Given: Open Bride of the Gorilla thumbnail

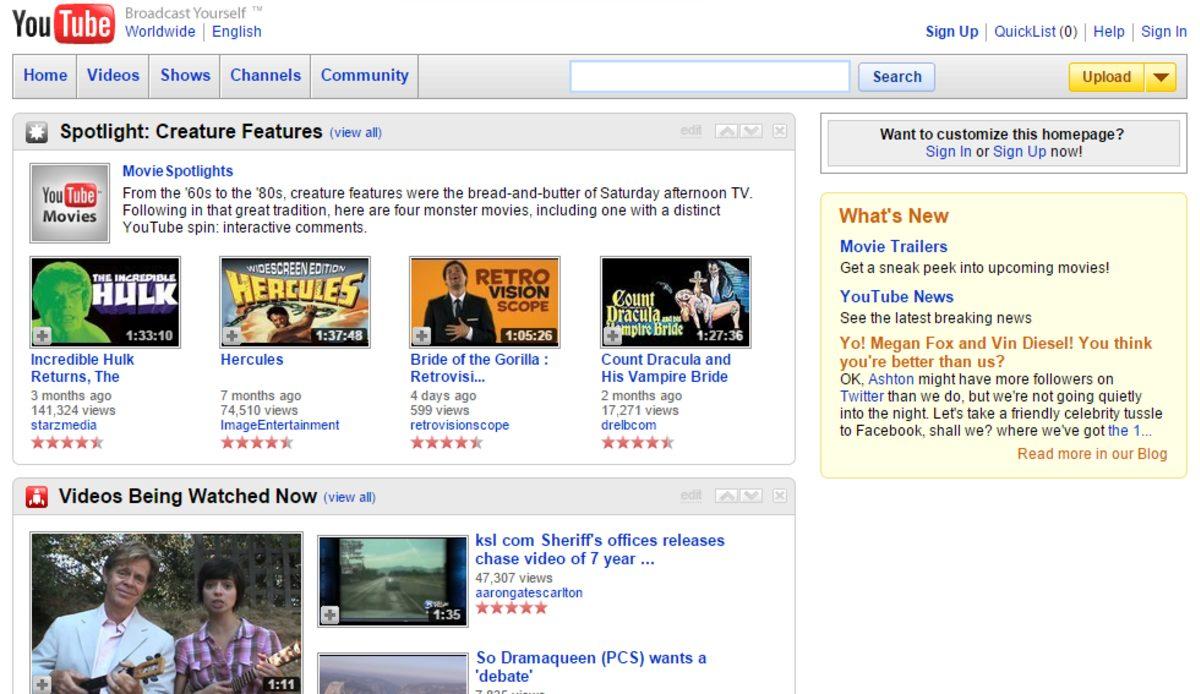Looking at the screenshot, I should pos(485,302).
